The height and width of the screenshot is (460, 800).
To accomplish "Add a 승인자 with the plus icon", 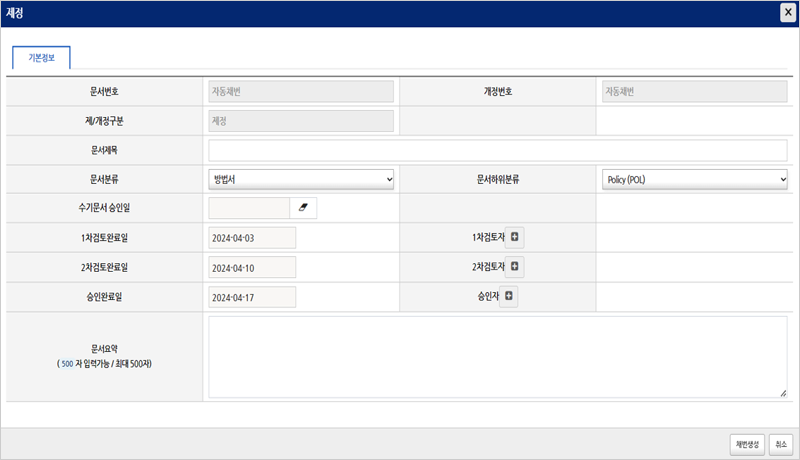I will [x=508, y=297].
